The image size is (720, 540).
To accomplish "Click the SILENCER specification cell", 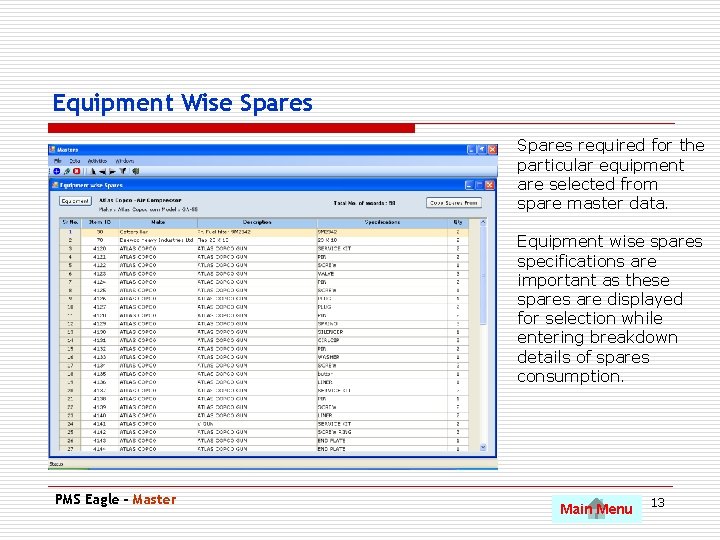I will tap(382, 332).
